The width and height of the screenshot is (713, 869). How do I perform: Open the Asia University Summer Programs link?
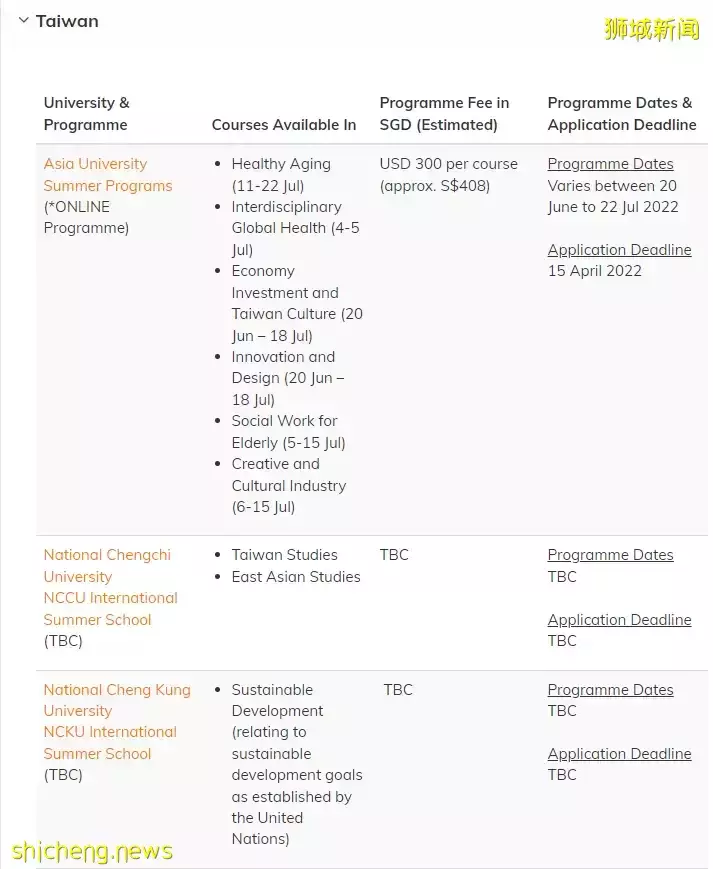[107, 175]
